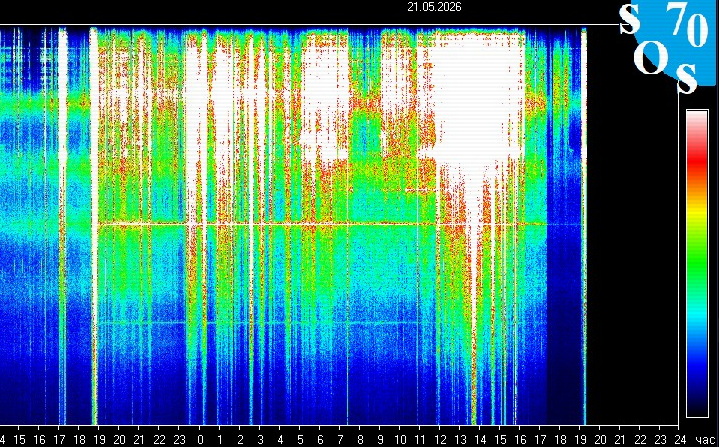Viewport: 719px width, 447px height.
Task: Pick hour label 3 on the time axis
Action: (x=260, y=439)
